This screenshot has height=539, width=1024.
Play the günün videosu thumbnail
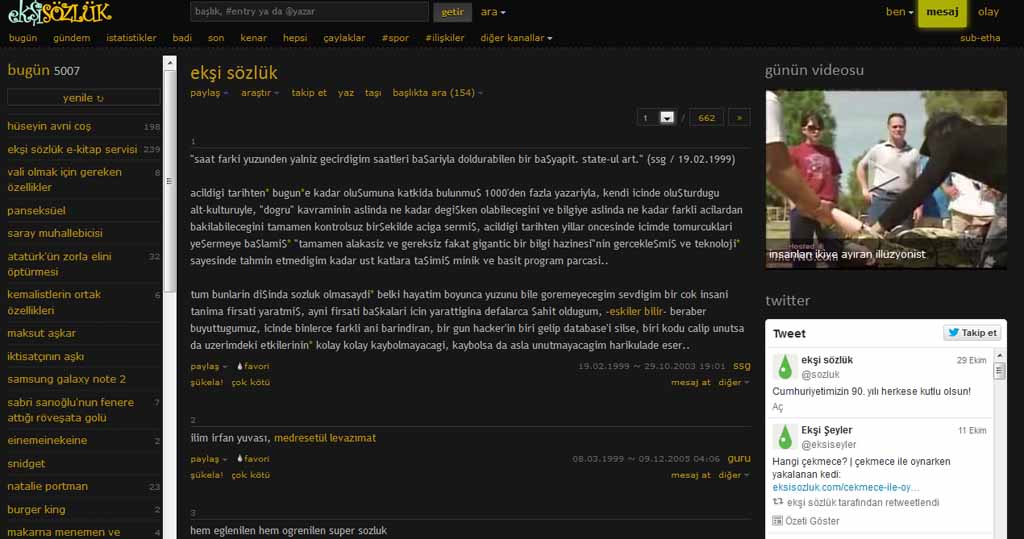click(886, 180)
